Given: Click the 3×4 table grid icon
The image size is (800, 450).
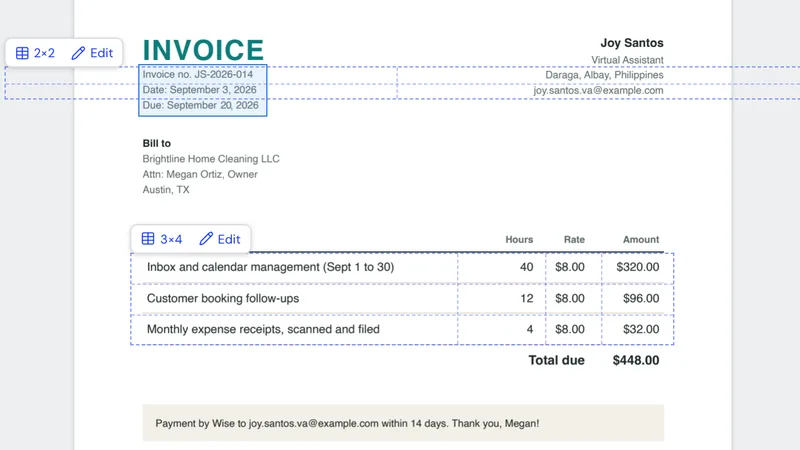Looking at the screenshot, I should pos(148,239).
